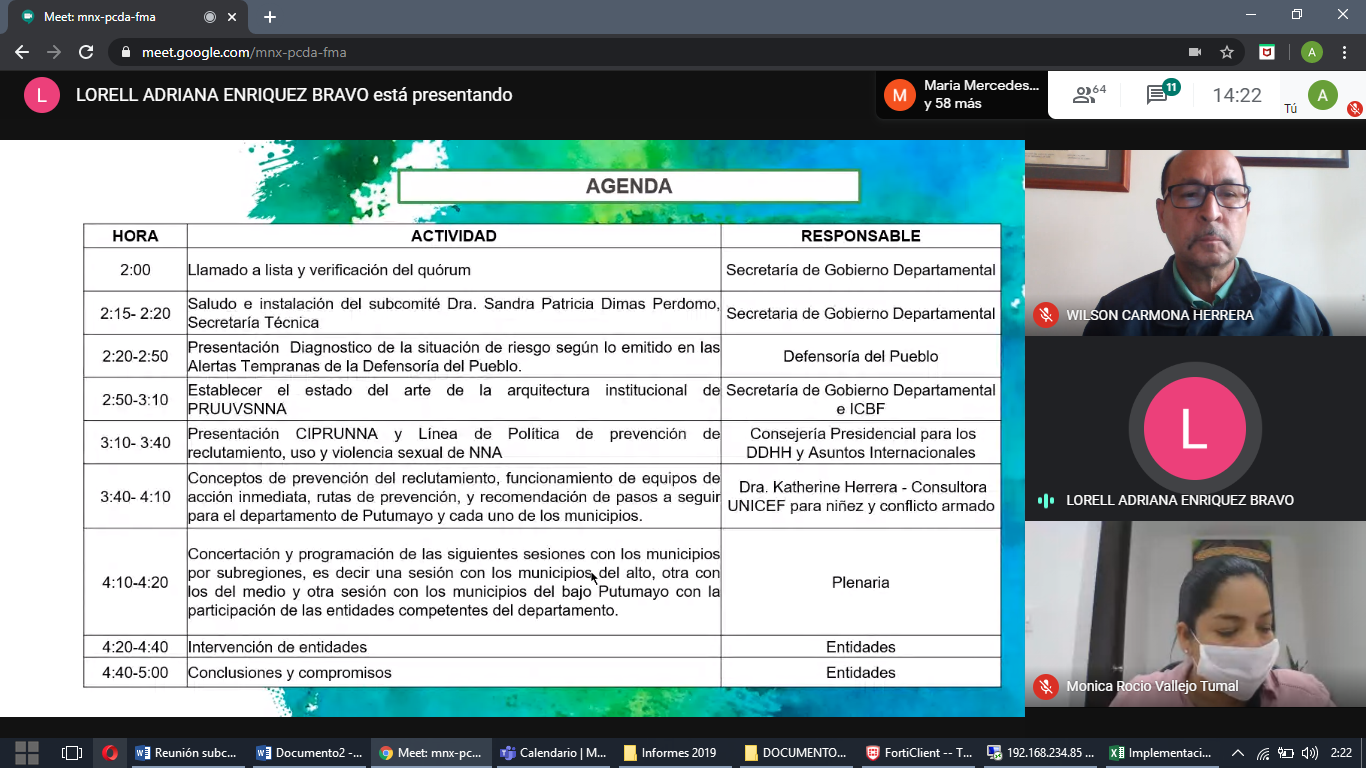Toggle your muted microphone indicator
The image size is (1366, 768).
point(1354,108)
